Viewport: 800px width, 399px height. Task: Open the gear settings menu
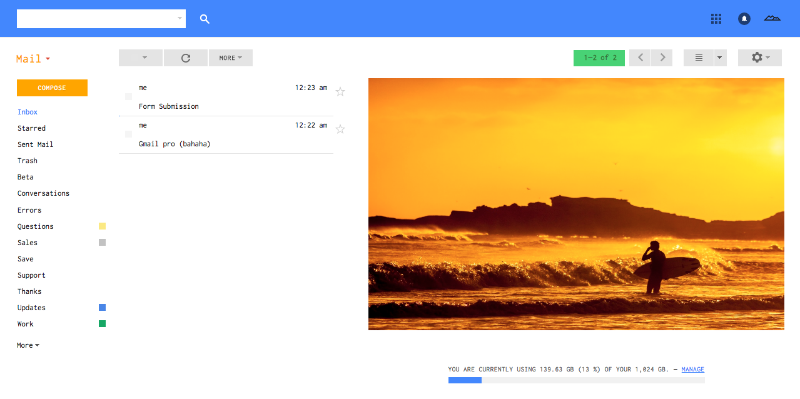pos(760,58)
